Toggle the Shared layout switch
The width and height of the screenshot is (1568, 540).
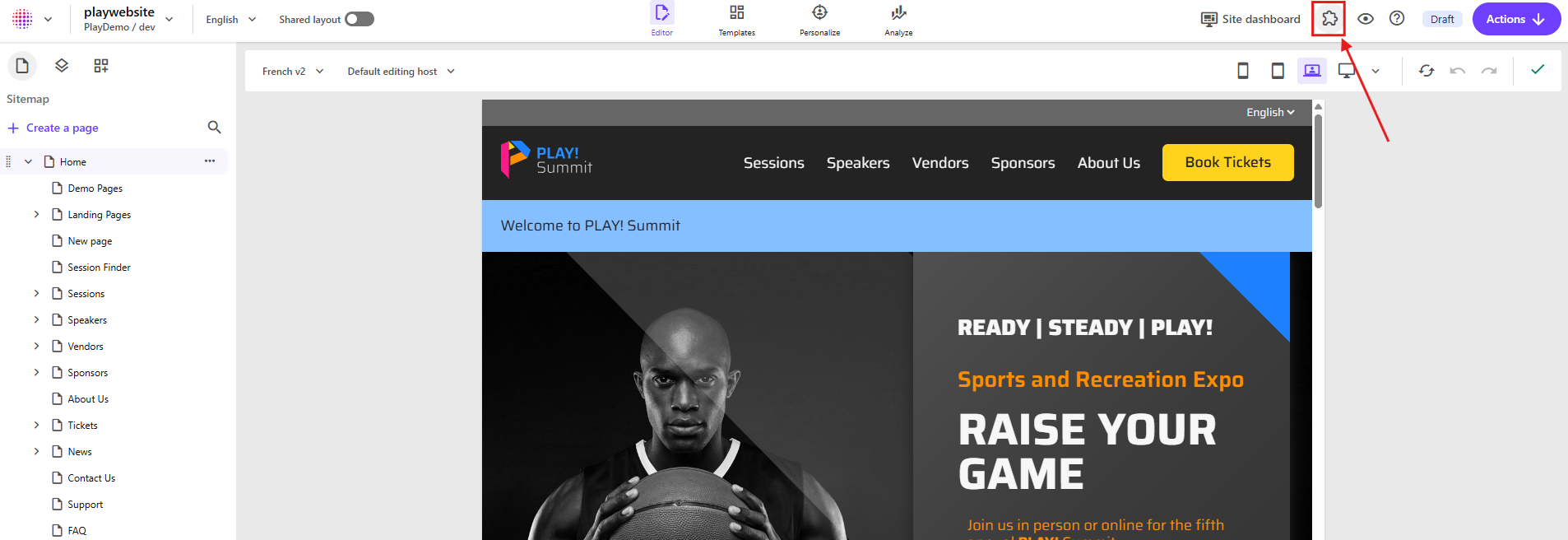coord(360,19)
